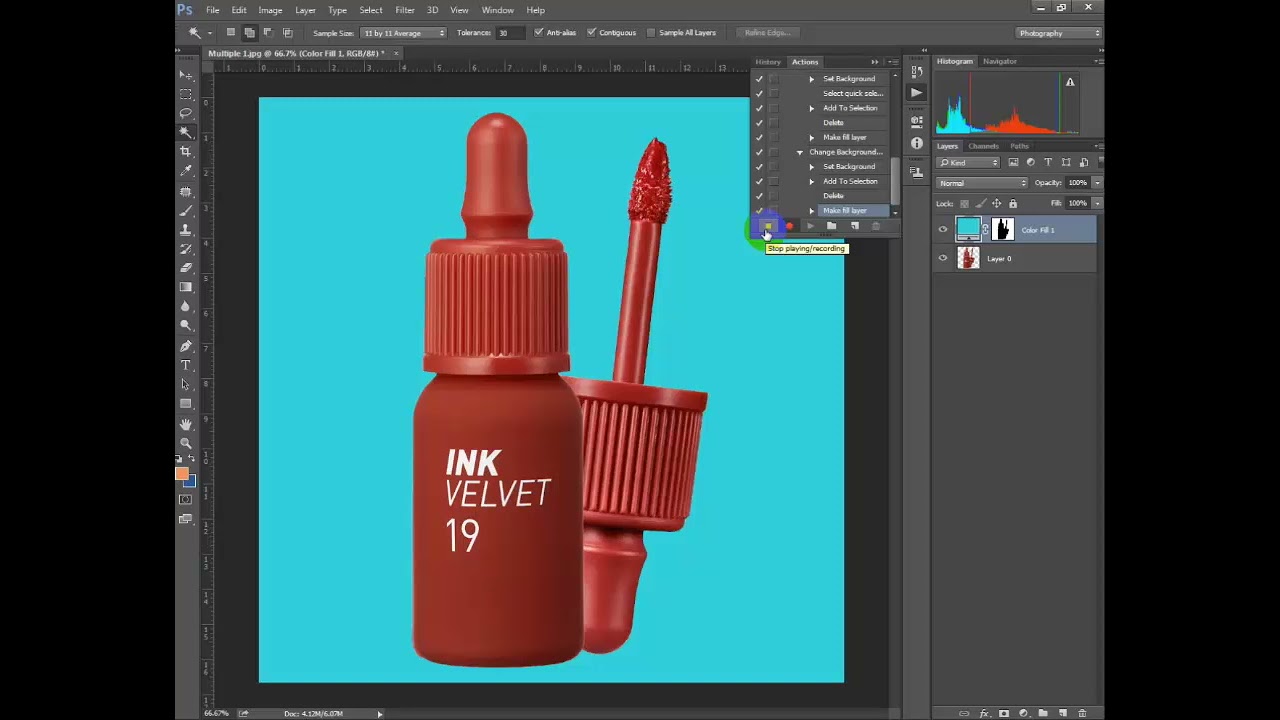
Task: Hide Layer 0 visibility eye
Action: click(x=942, y=258)
